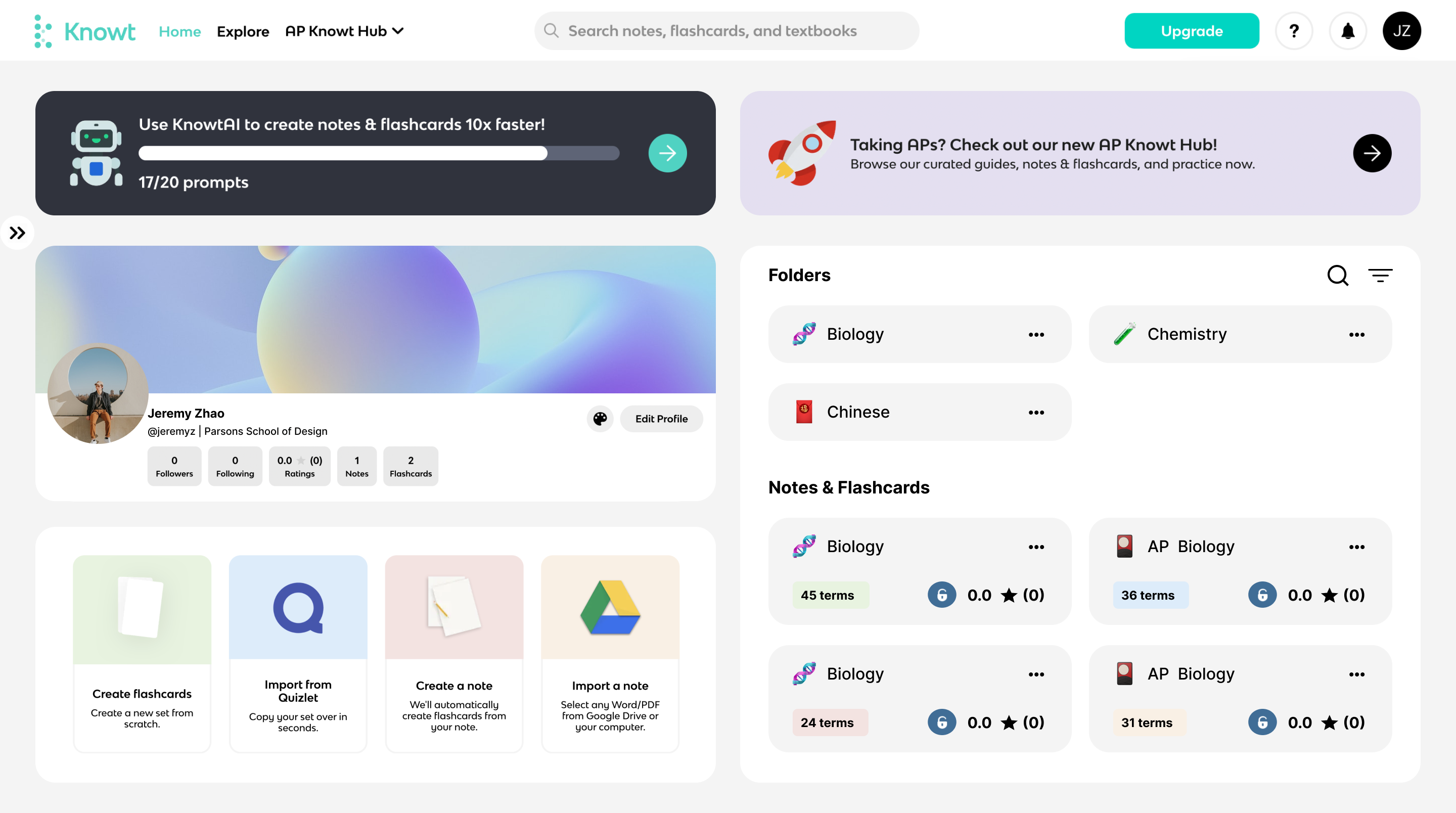
Task: Click lock icon on 24 terms Biology set
Action: (942, 722)
